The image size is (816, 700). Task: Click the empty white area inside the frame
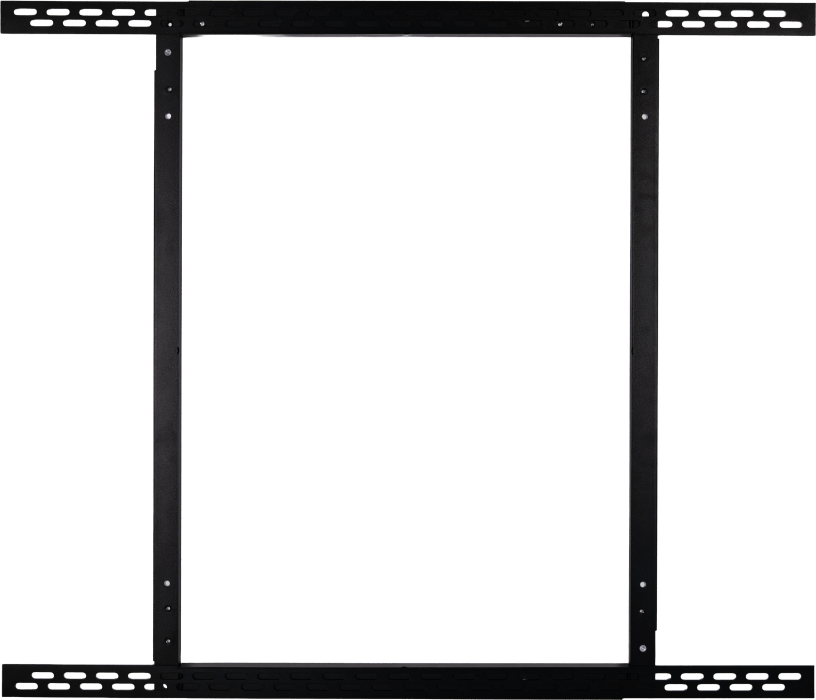coord(406,349)
